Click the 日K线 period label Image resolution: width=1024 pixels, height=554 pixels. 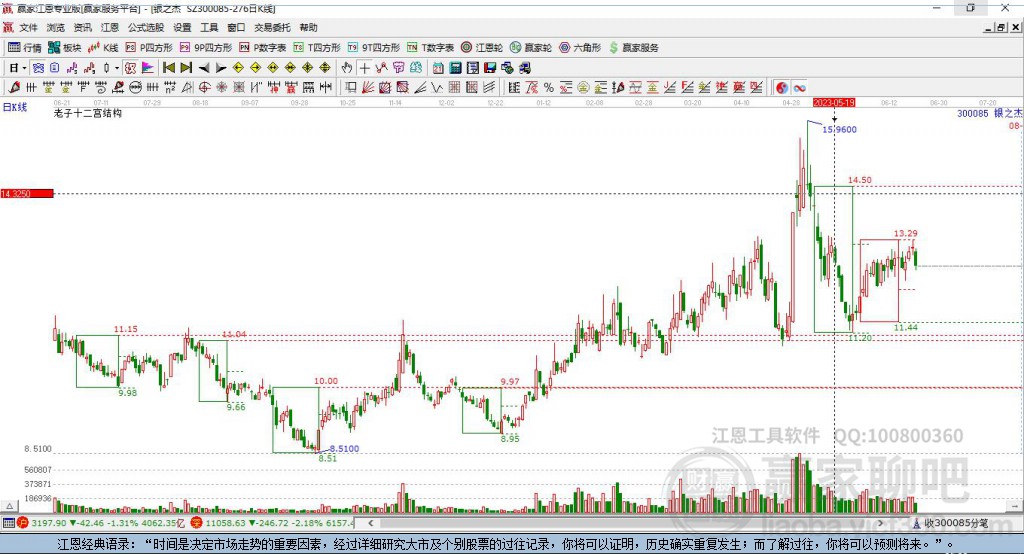(x=15, y=107)
